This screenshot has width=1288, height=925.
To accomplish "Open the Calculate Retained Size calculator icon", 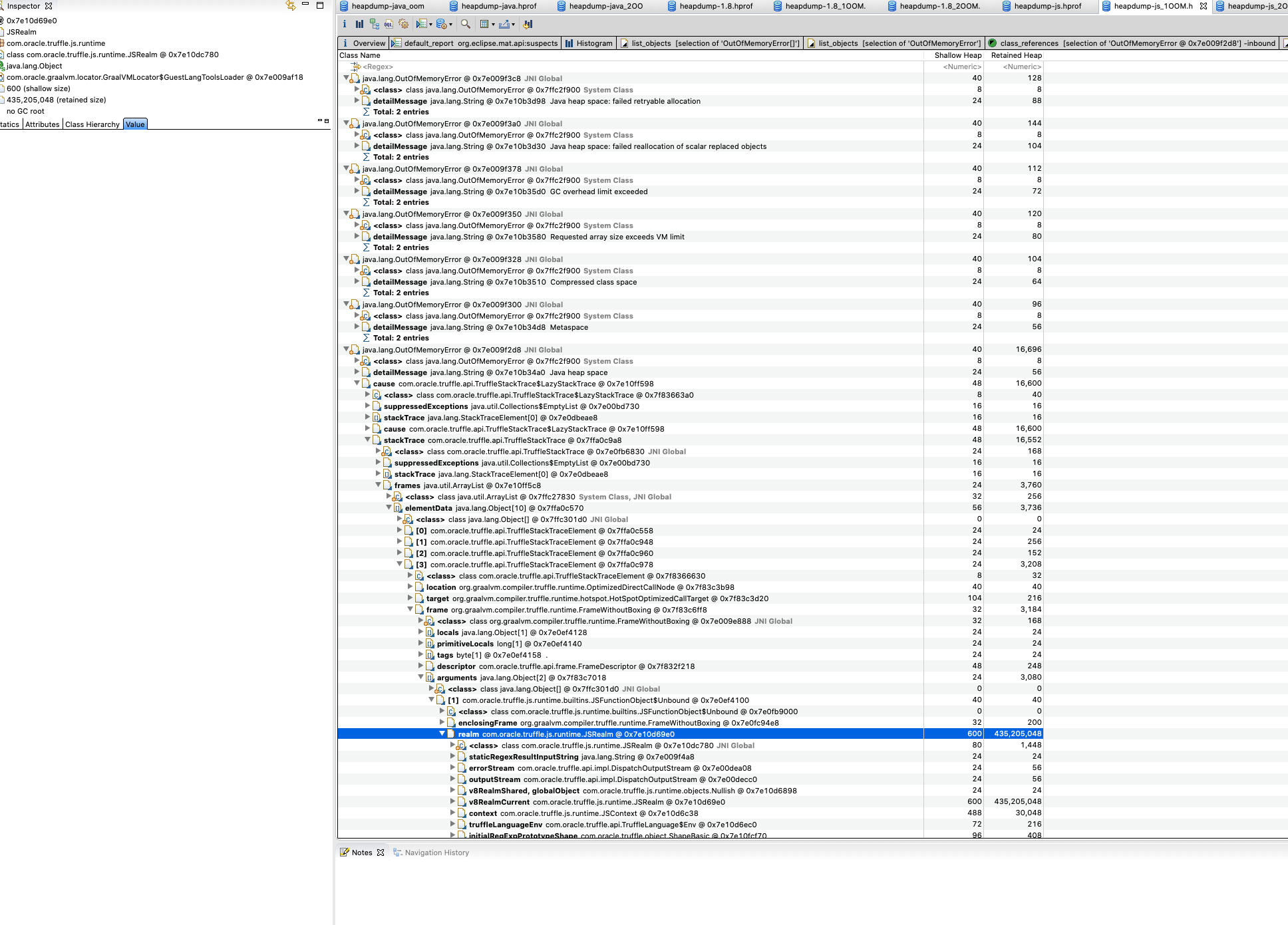I will 485,24.
